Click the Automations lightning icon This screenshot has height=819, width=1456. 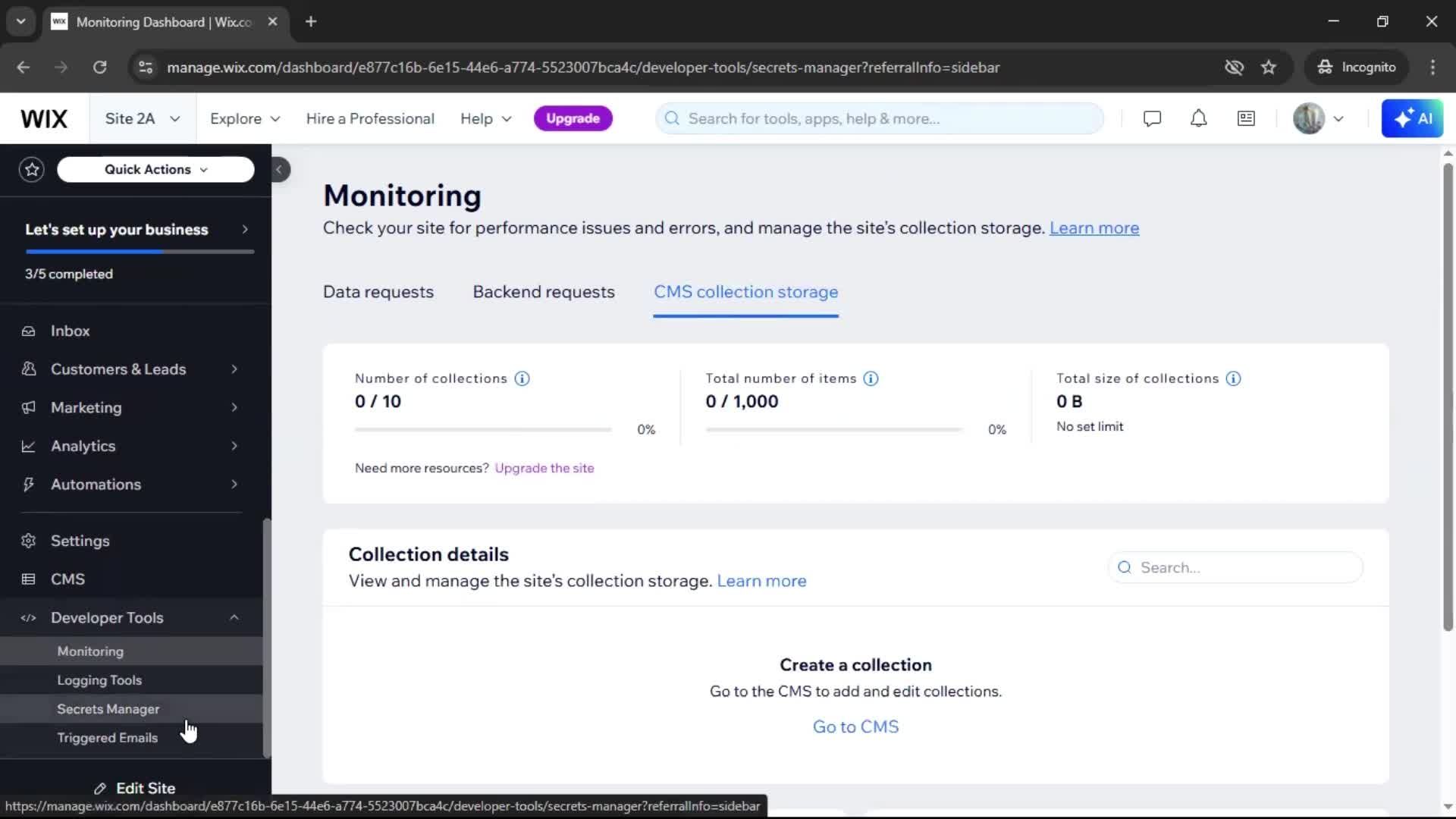tap(29, 485)
